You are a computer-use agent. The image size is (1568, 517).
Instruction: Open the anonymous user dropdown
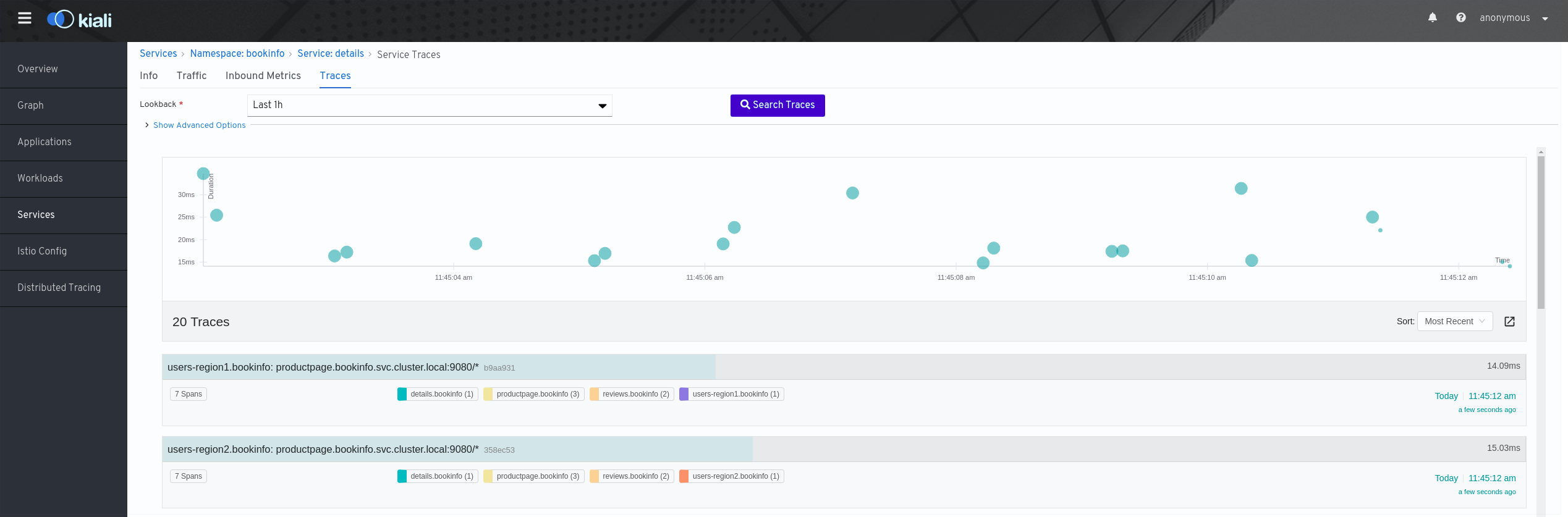coord(1514,18)
